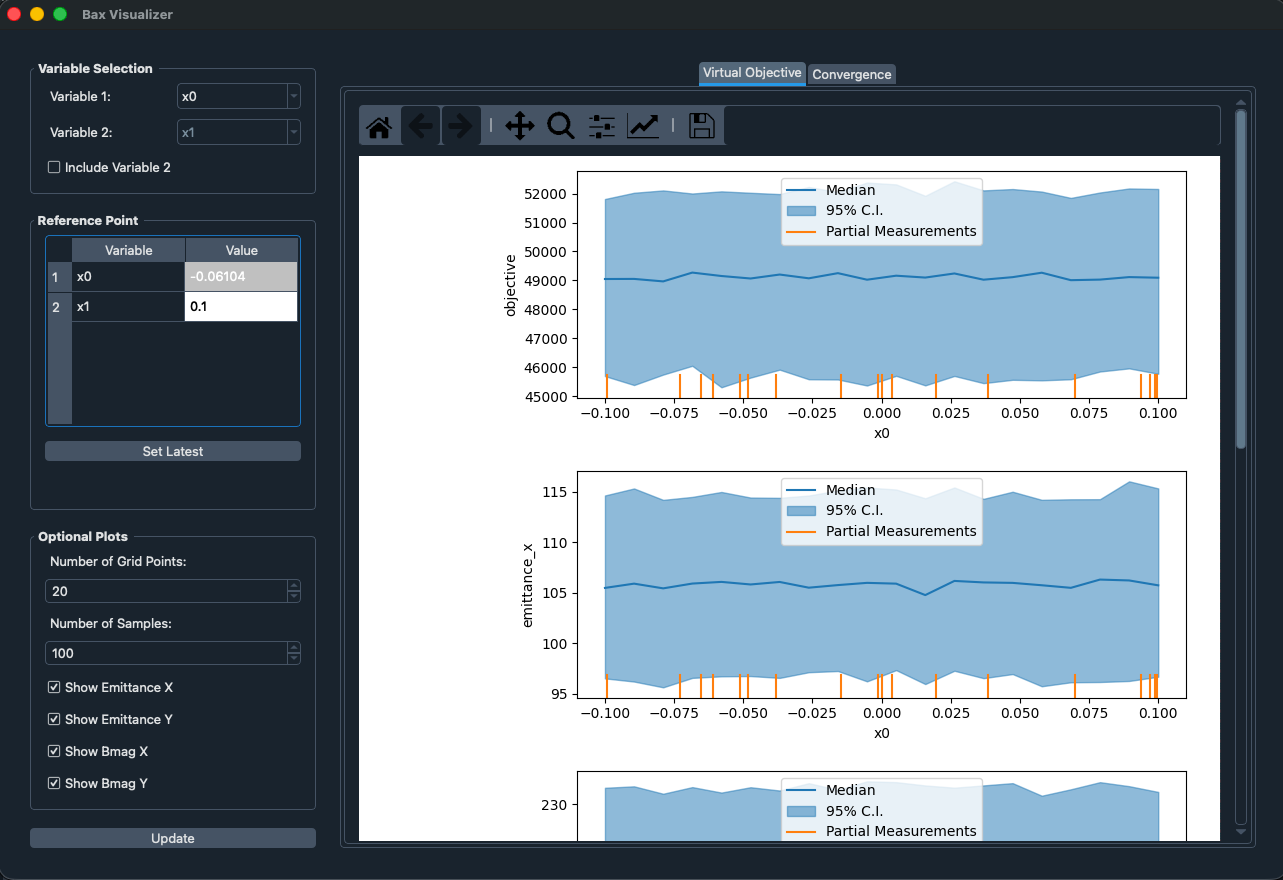This screenshot has width=1283, height=880.
Task: Click the Variable column header
Action: click(128, 250)
